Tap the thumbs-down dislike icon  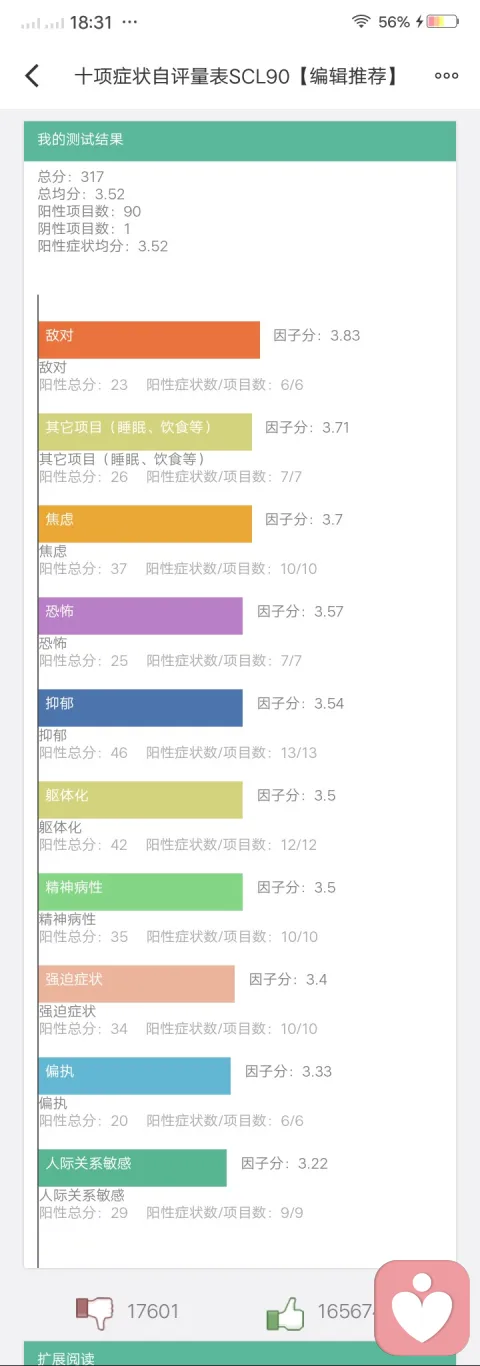coord(95,1311)
